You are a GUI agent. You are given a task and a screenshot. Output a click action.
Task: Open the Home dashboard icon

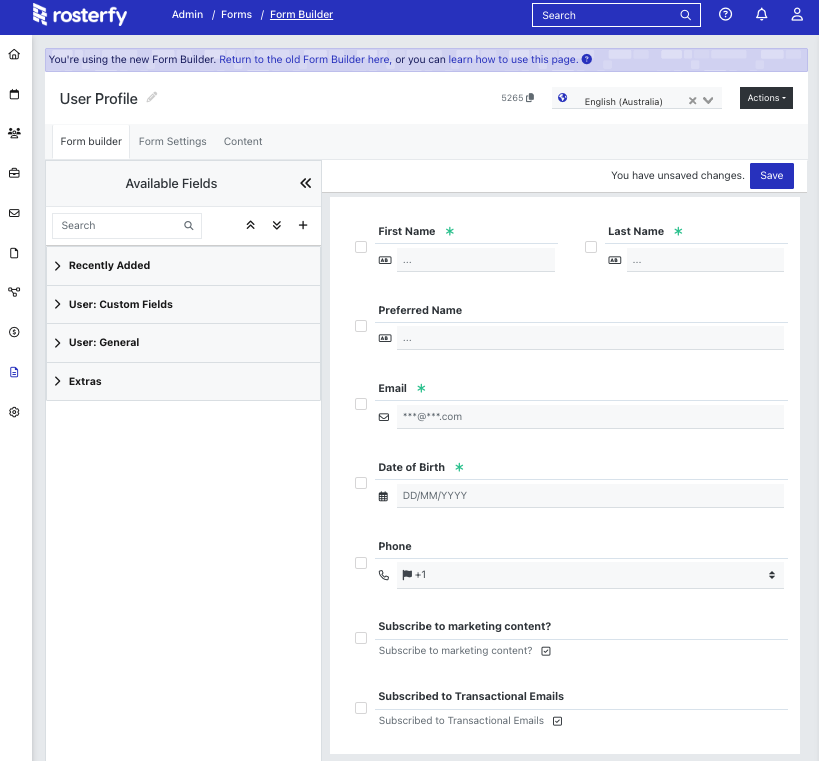pos(14,54)
